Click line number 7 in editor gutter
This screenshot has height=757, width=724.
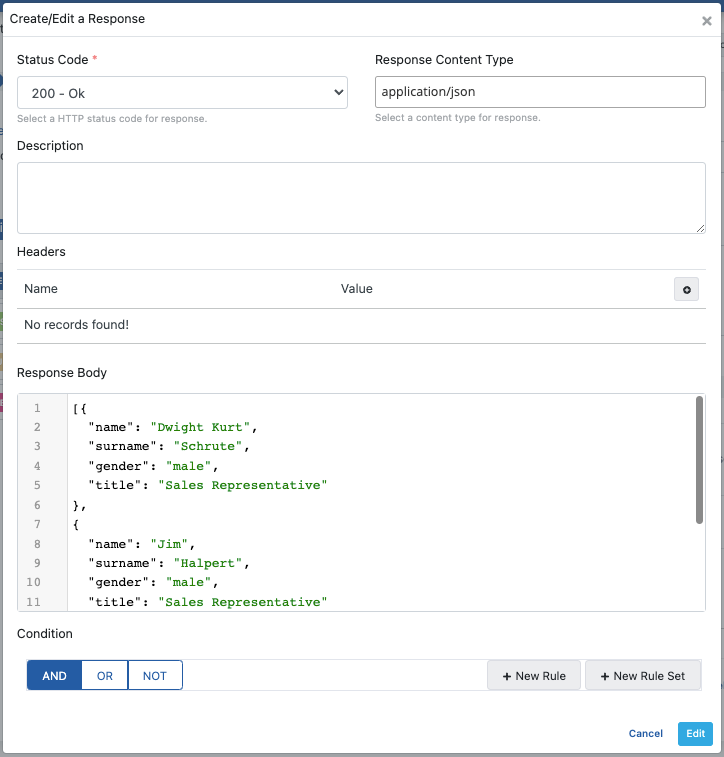tap(37, 525)
